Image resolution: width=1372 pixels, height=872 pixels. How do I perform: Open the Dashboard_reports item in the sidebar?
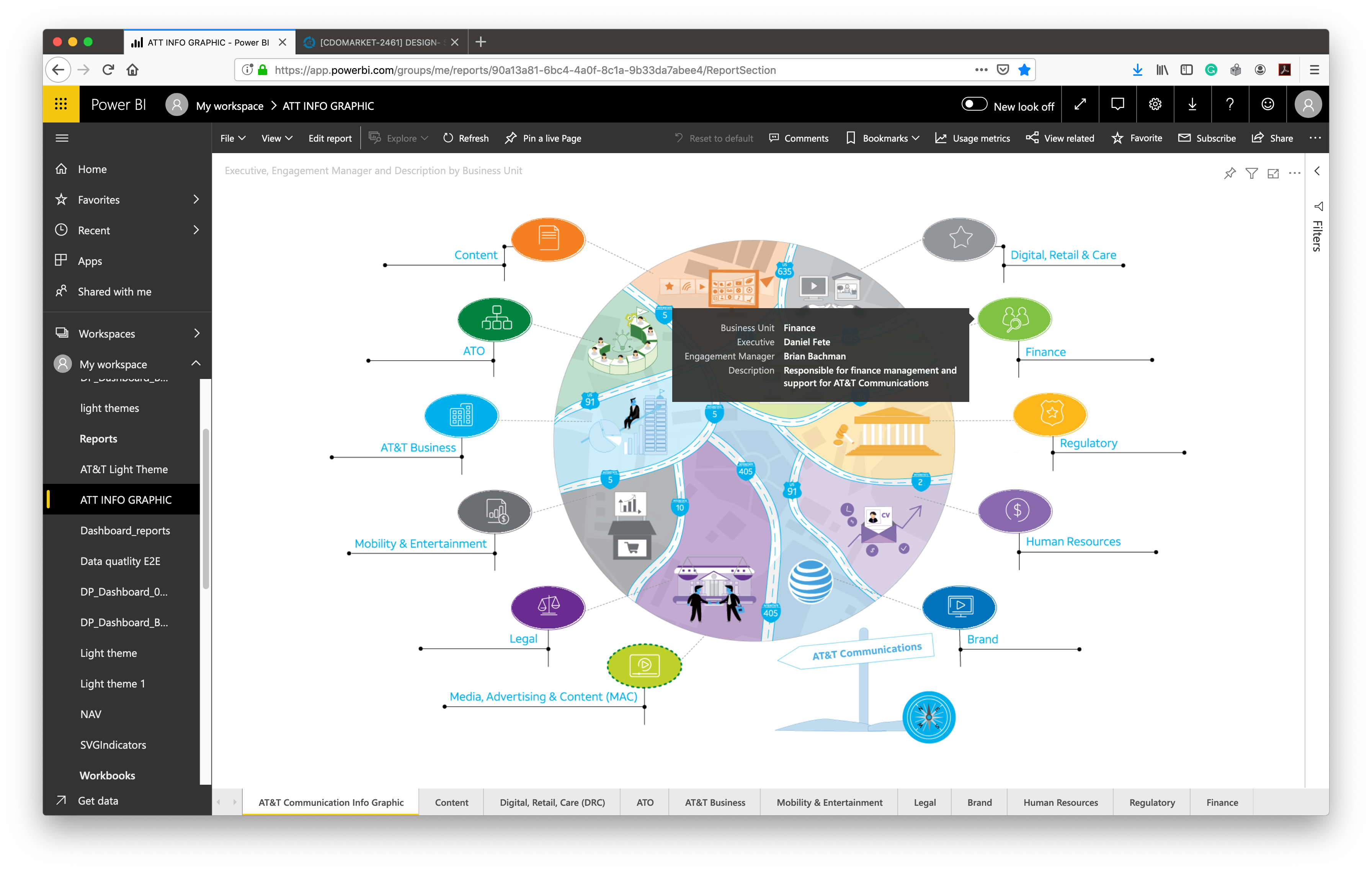[125, 530]
